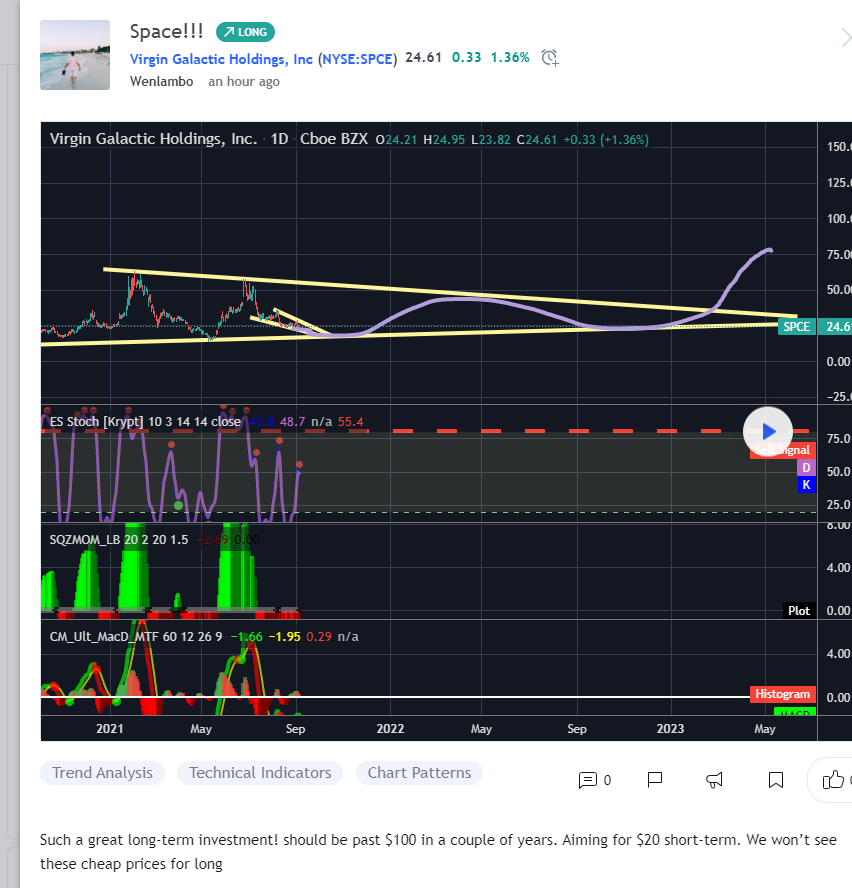
Task: Add alert using the clock-plus icon
Action: click(549, 58)
